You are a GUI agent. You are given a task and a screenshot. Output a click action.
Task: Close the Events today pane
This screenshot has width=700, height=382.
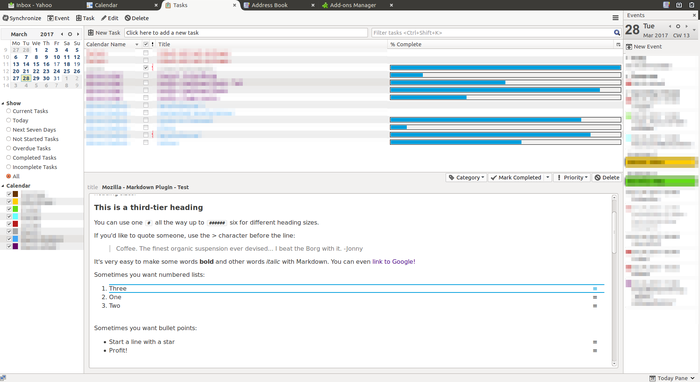[694, 15]
